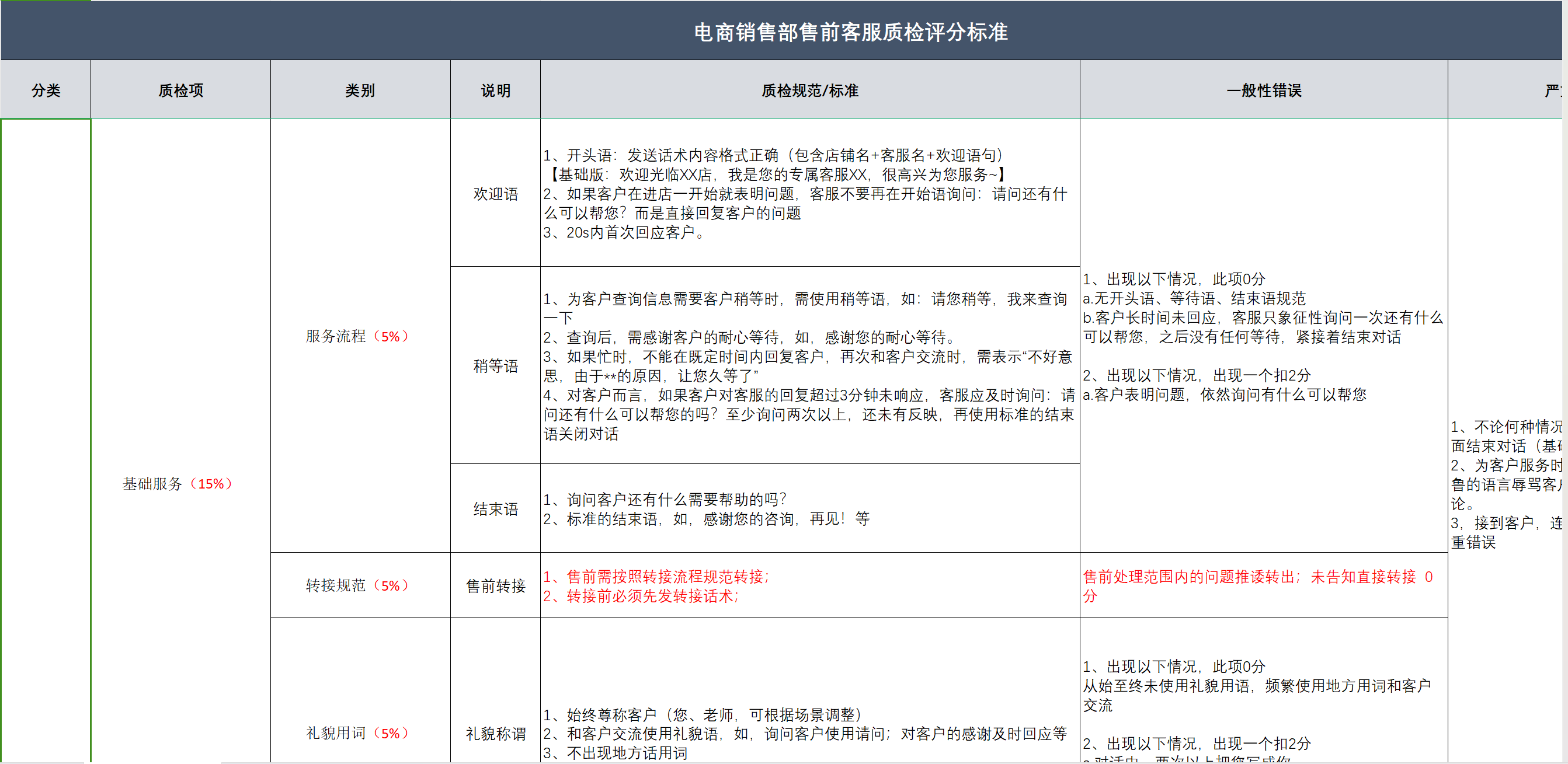
Task: Select the 结束语 cell
Action: [x=495, y=508]
